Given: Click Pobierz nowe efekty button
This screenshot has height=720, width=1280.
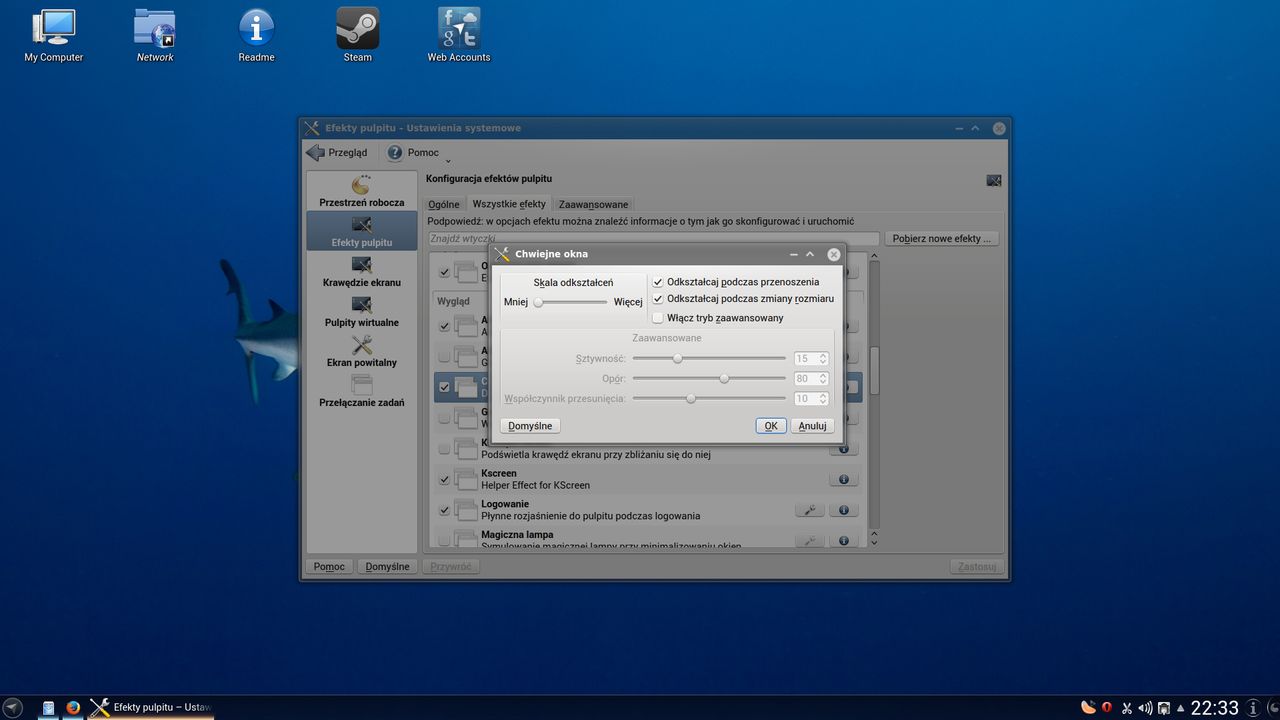Looking at the screenshot, I should point(941,239).
